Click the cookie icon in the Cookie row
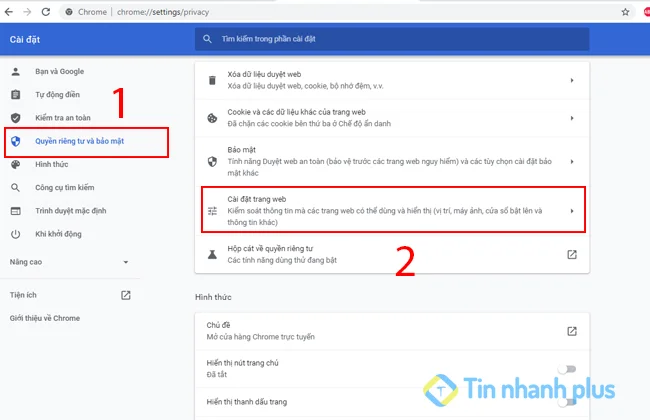 pyautogui.click(x=212, y=118)
